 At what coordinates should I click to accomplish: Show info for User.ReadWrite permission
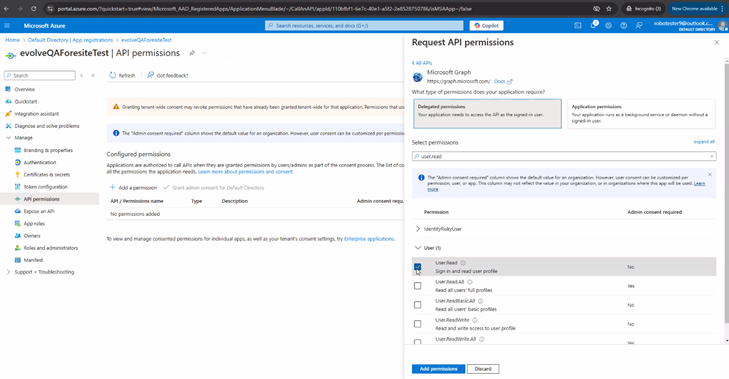point(475,320)
